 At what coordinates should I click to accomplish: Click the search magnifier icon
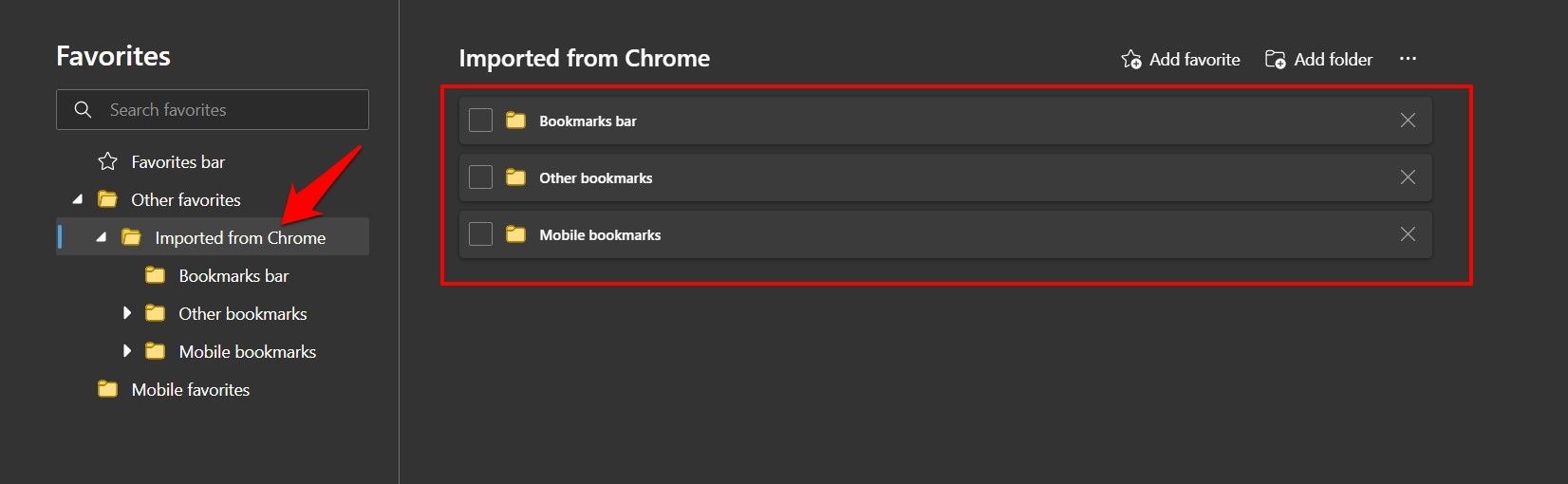(84, 110)
